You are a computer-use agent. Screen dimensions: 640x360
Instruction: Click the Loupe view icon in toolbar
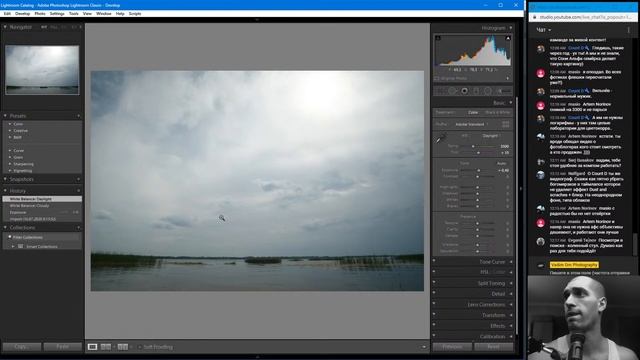[x=93, y=347]
